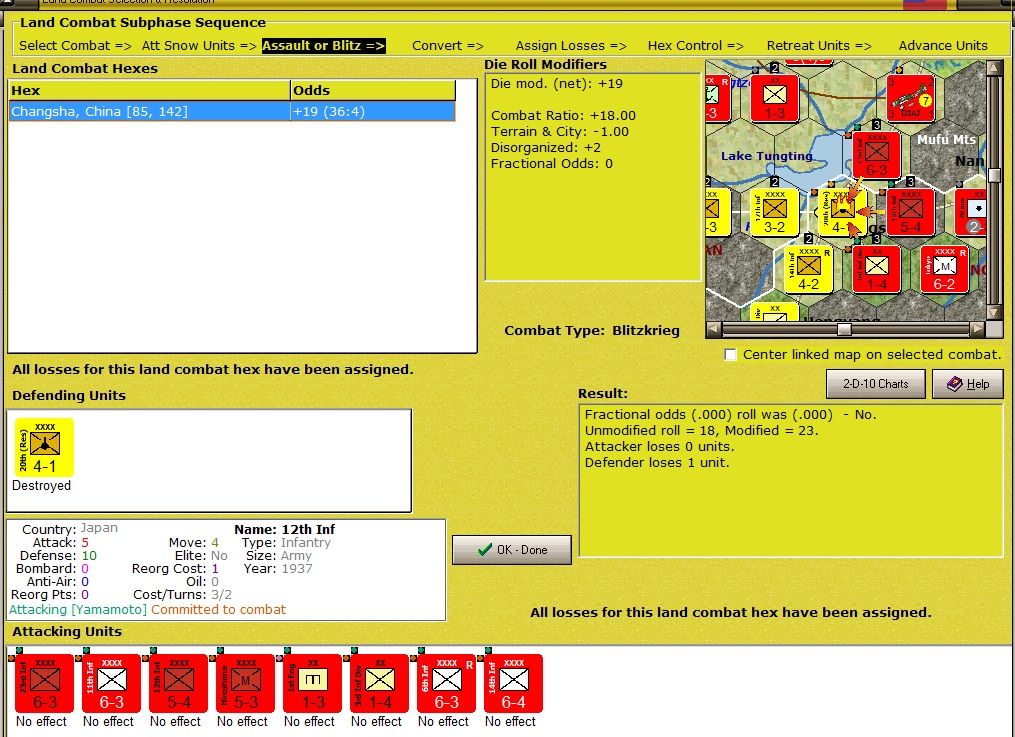Image resolution: width=1015 pixels, height=737 pixels.
Task: Select the destroyed 20th (Res) 4-1 defending unit
Action: 44,447
